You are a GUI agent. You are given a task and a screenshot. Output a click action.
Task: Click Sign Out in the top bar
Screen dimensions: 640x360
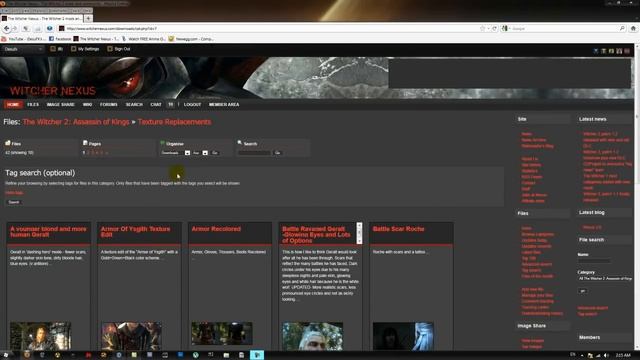point(119,49)
